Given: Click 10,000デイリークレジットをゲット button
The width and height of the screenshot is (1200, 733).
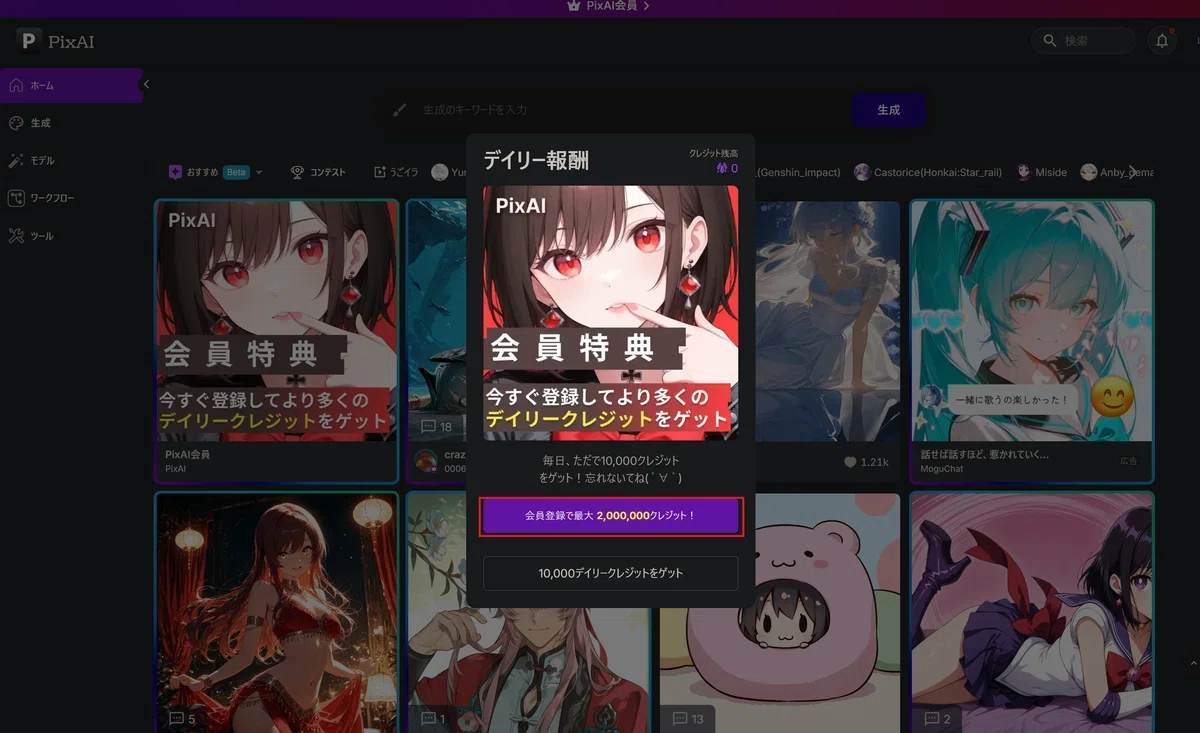Looking at the screenshot, I should click(x=611, y=574).
